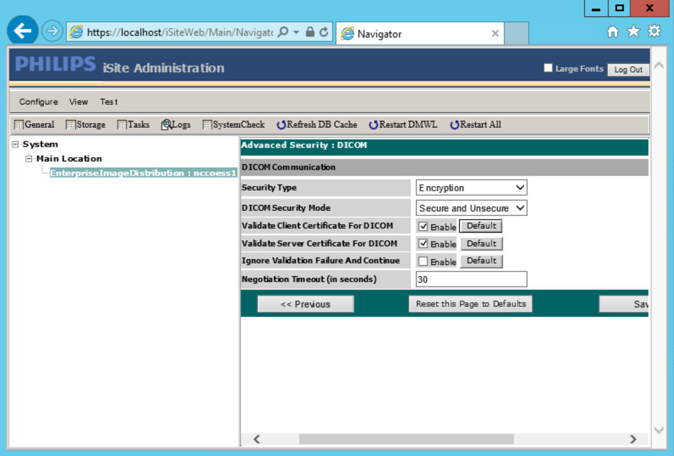Minimize the browser window
The height and width of the screenshot is (456, 674).
596,8
